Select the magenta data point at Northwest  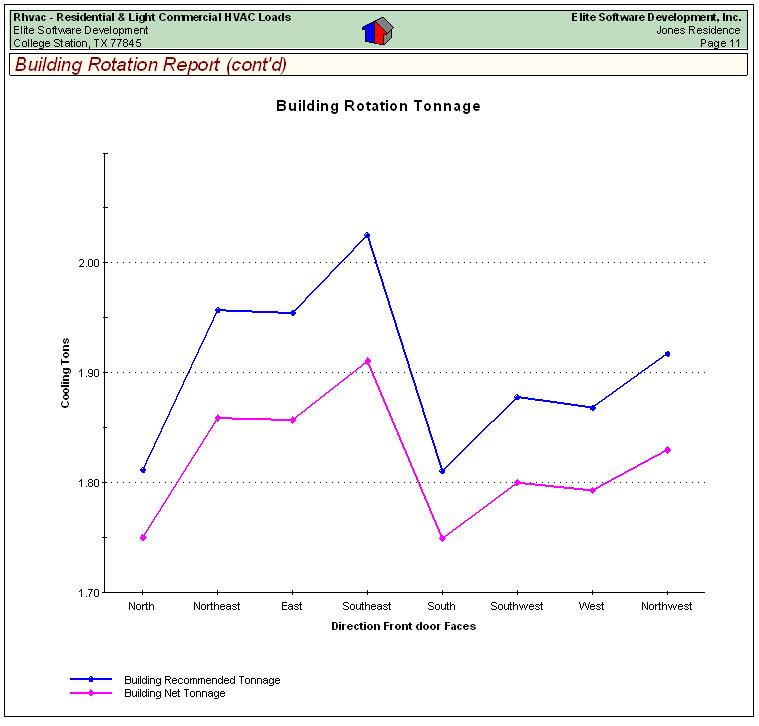point(667,450)
